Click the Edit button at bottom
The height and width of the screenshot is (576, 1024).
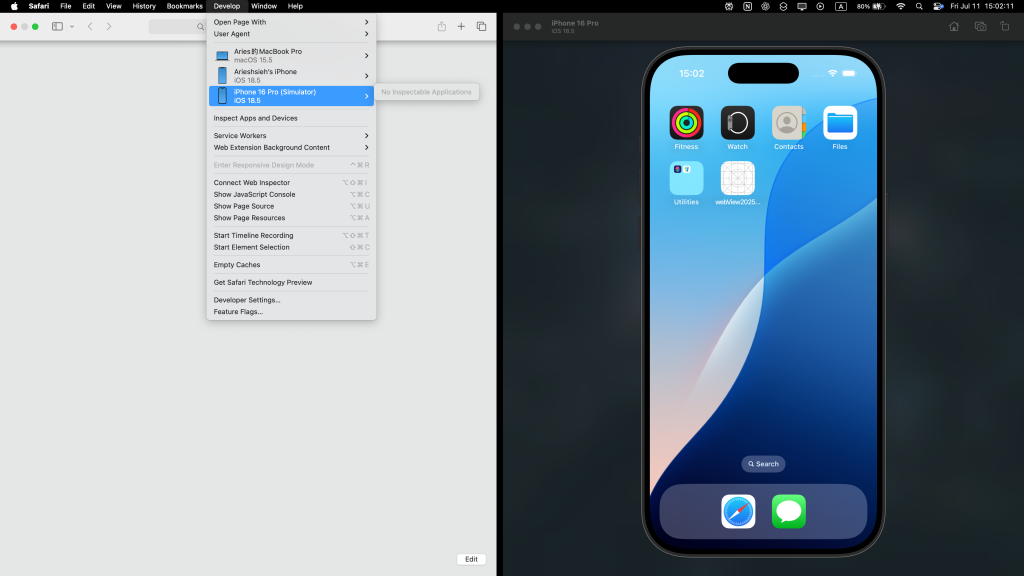pyautogui.click(x=471, y=559)
